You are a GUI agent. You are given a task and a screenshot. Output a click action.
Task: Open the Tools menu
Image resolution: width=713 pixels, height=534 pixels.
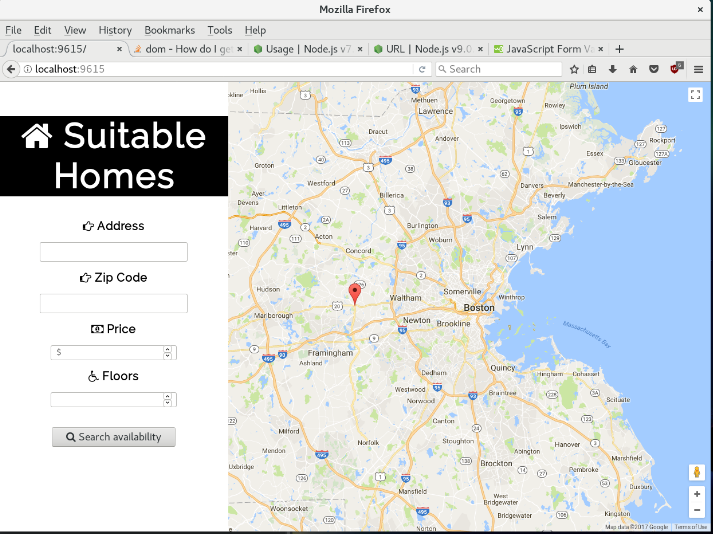[220, 30]
